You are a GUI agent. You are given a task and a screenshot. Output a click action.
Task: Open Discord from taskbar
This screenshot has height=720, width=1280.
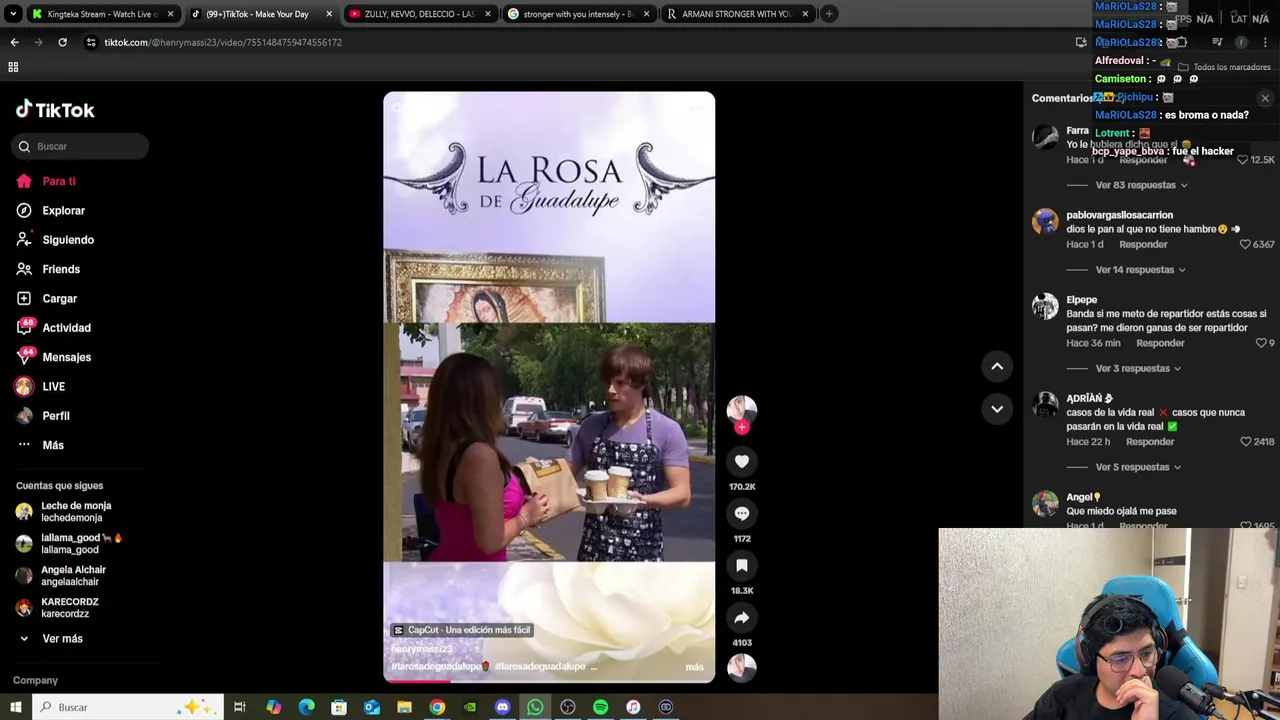[502, 707]
